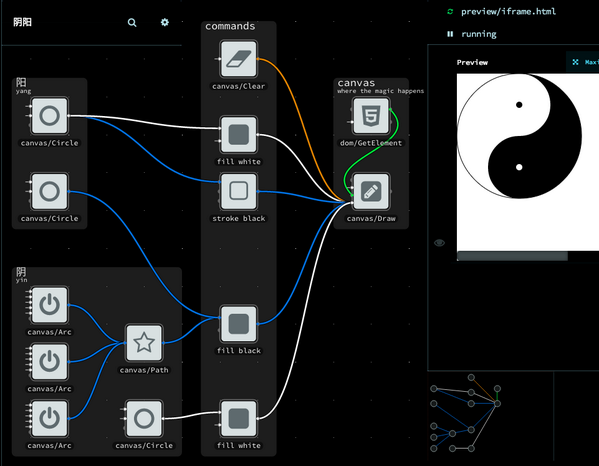Select the lower canvas/Circle node in yang group

point(50,191)
